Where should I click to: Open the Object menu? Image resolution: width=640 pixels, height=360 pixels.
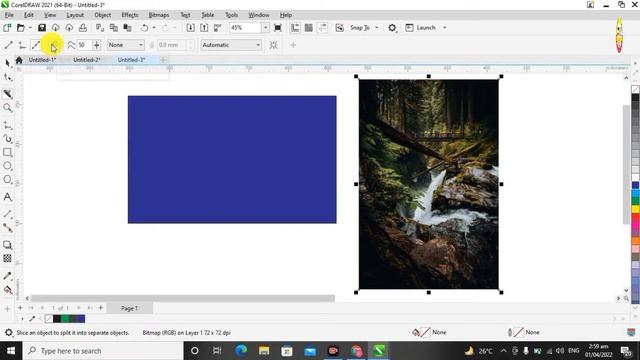tap(102, 15)
